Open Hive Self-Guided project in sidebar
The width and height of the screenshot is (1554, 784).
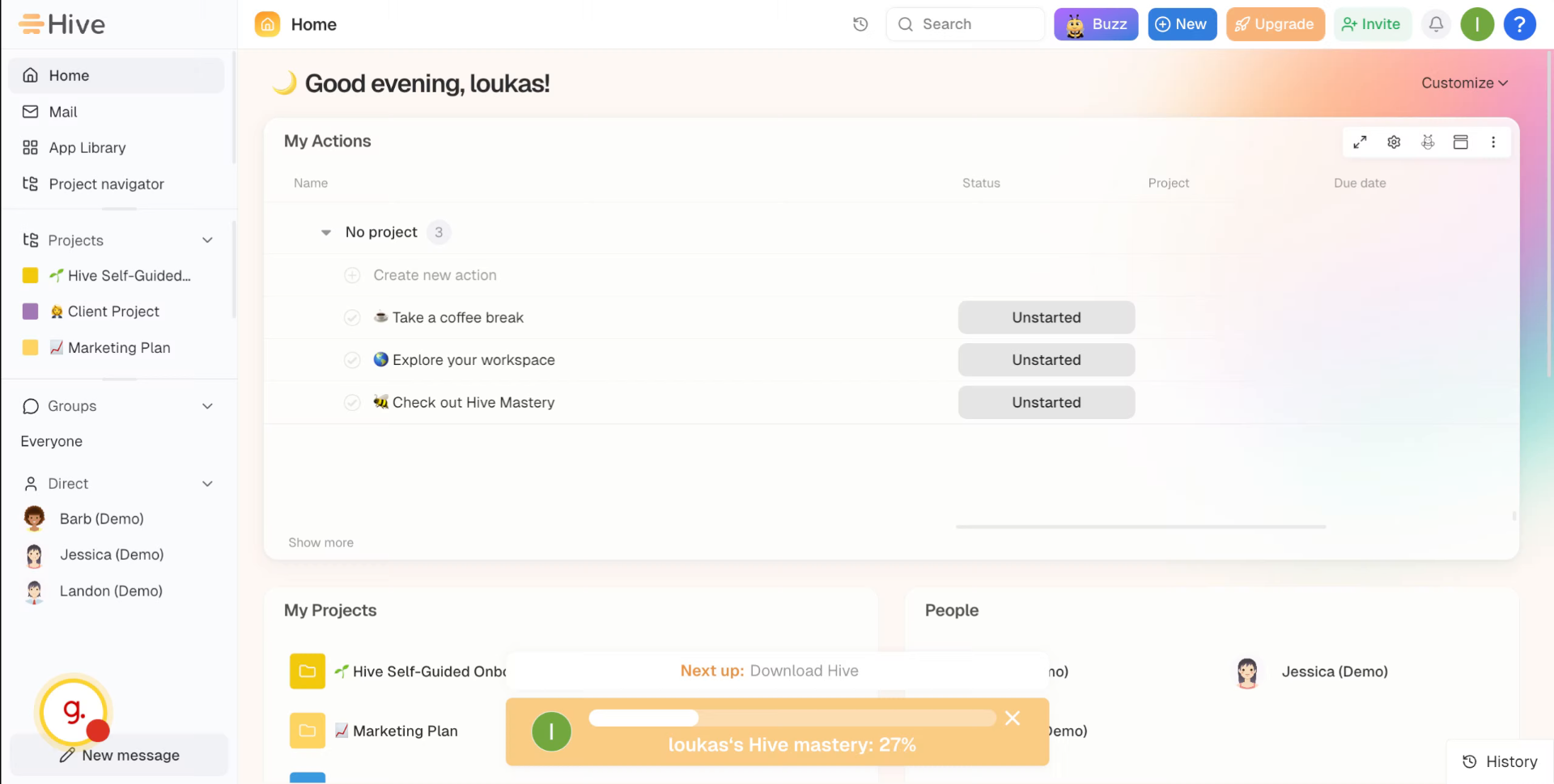click(x=120, y=276)
